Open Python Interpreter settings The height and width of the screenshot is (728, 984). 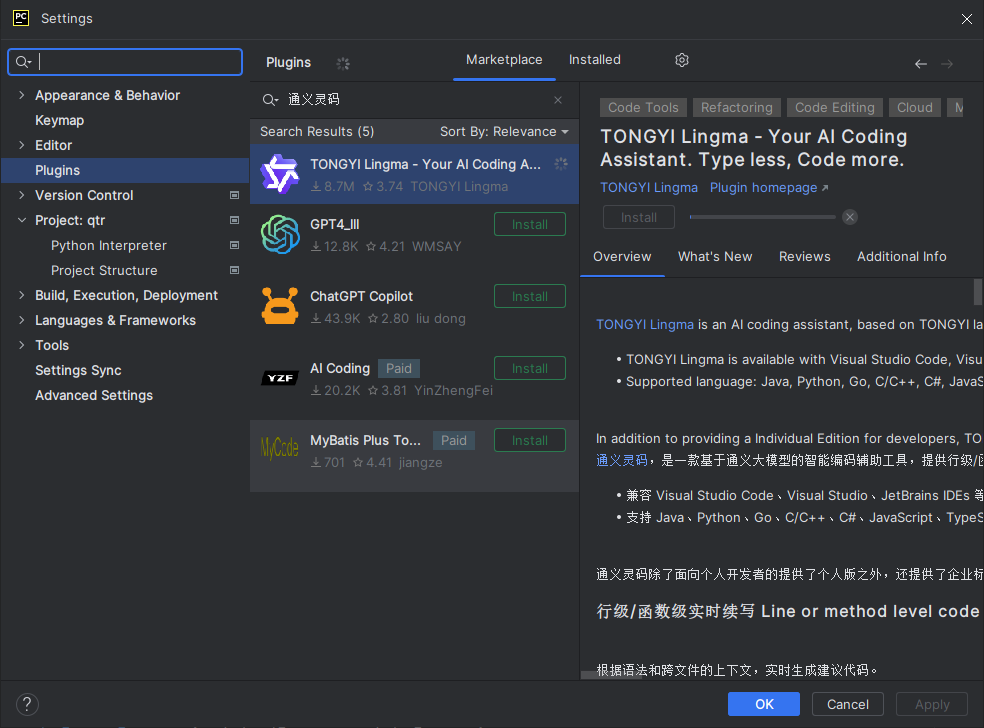click(109, 245)
